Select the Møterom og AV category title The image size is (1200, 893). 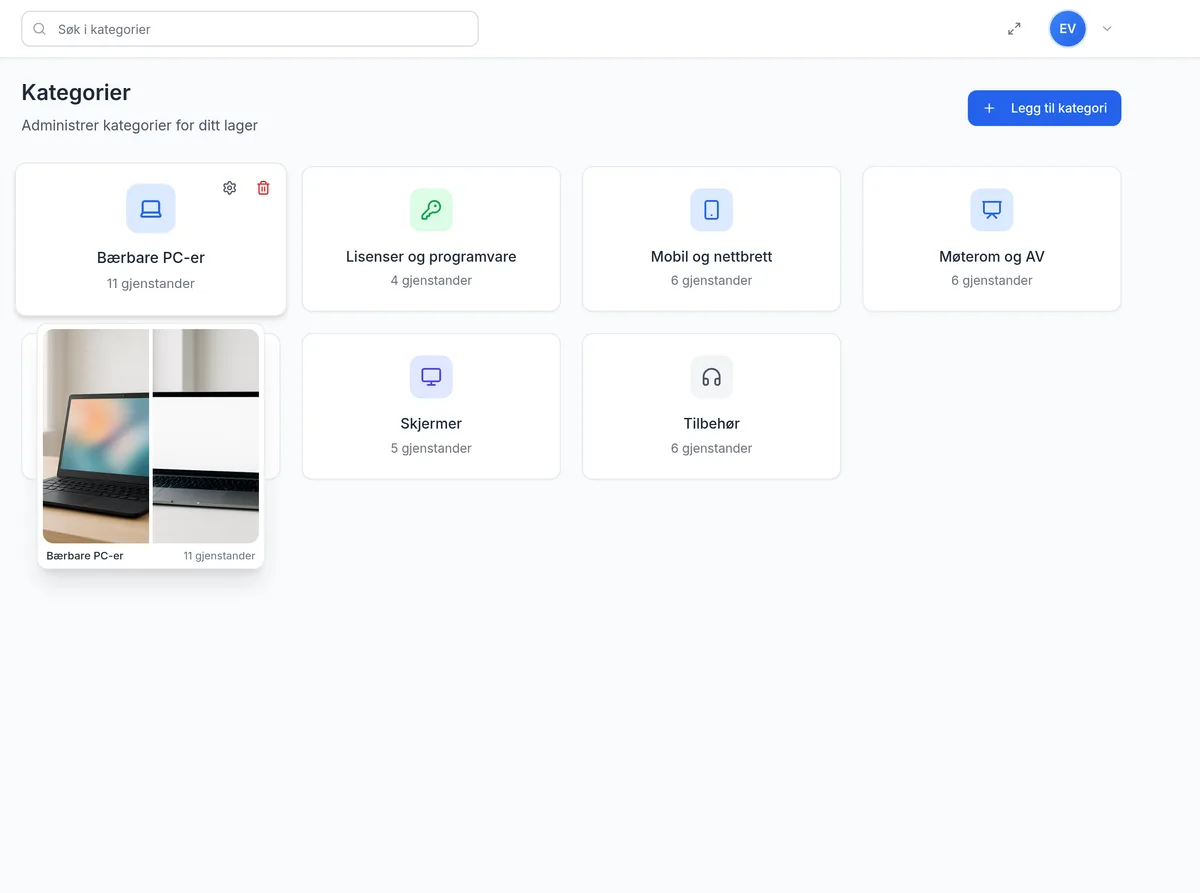[x=992, y=256]
